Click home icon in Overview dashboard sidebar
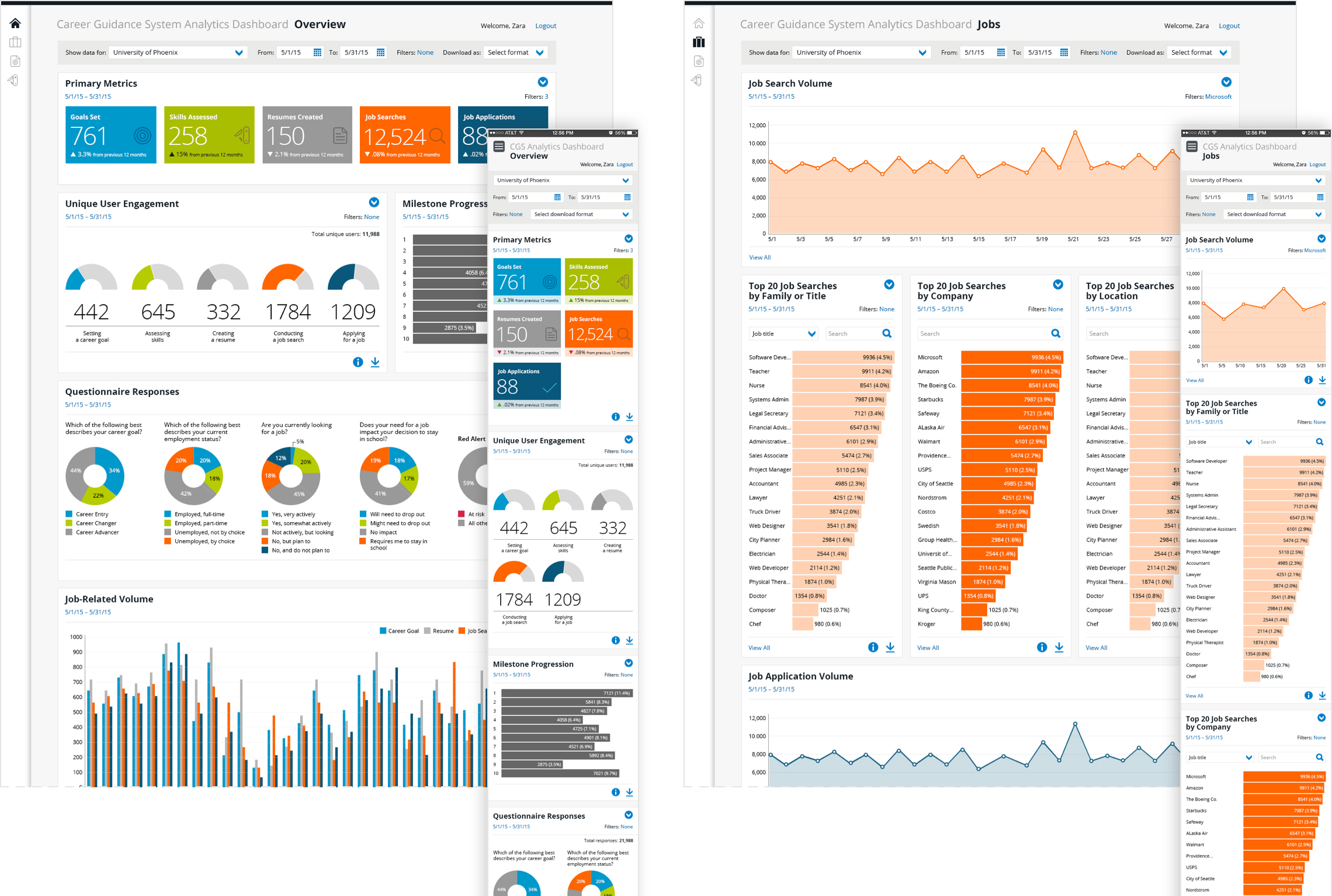1332x896 pixels. pyautogui.click(x=15, y=23)
